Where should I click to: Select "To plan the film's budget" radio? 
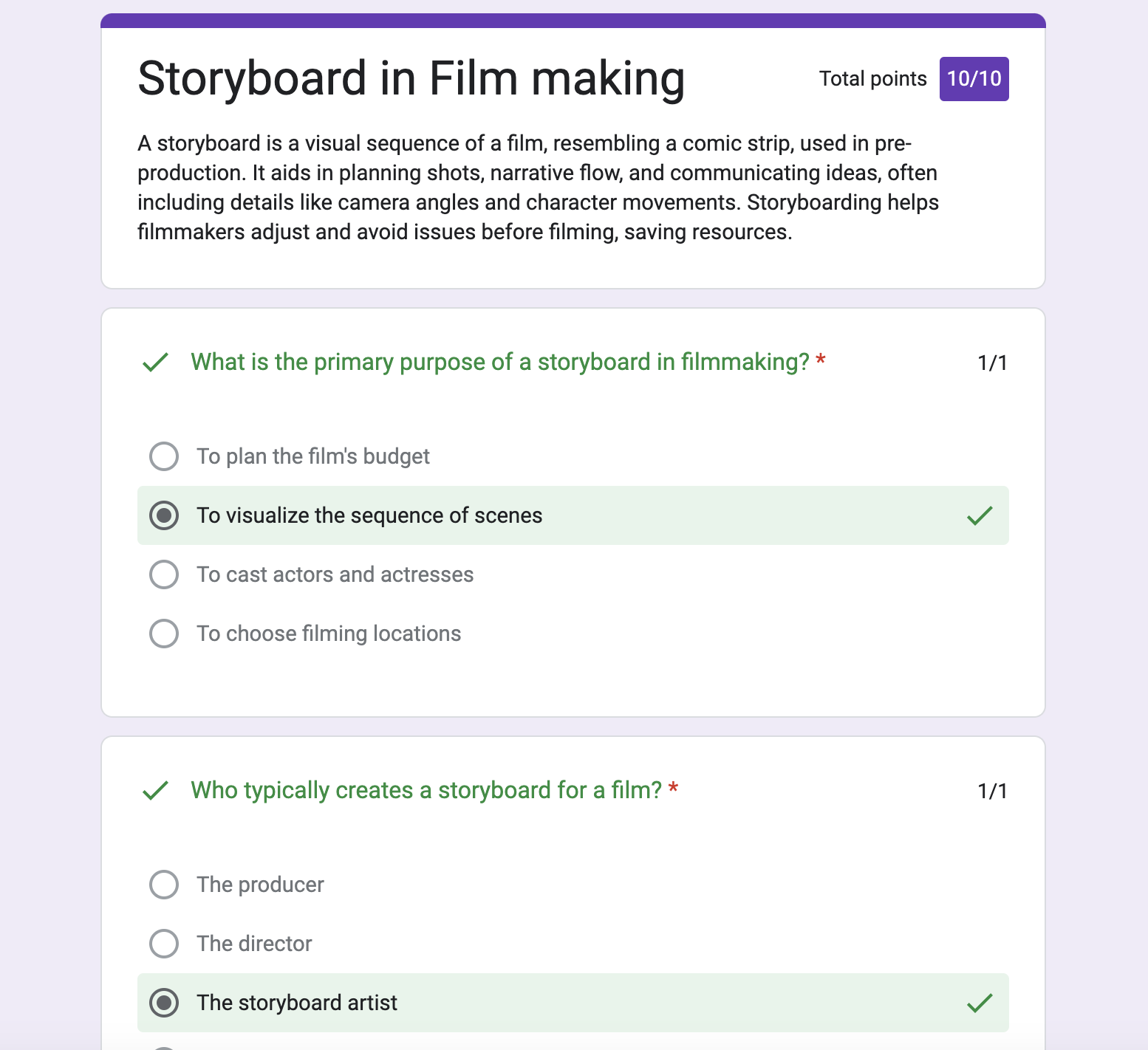[x=164, y=456]
